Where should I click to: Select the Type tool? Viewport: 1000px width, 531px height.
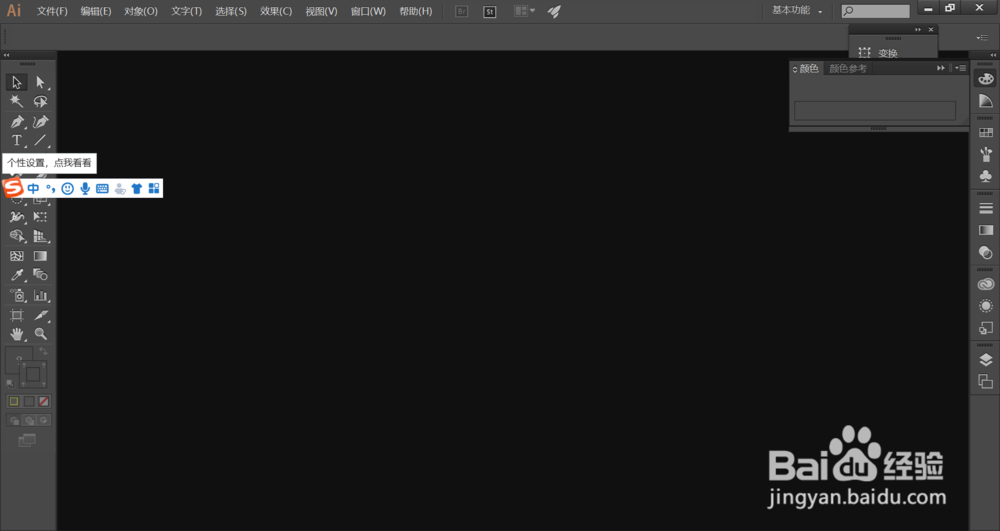[x=17, y=140]
